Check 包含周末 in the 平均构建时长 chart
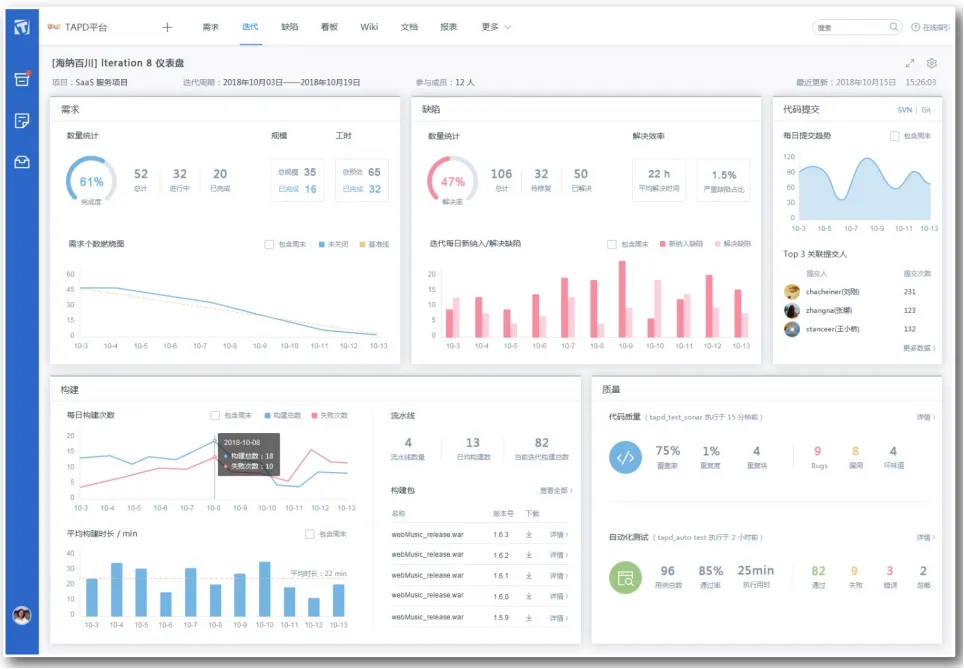The width and height of the screenshot is (964, 669). [310, 534]
